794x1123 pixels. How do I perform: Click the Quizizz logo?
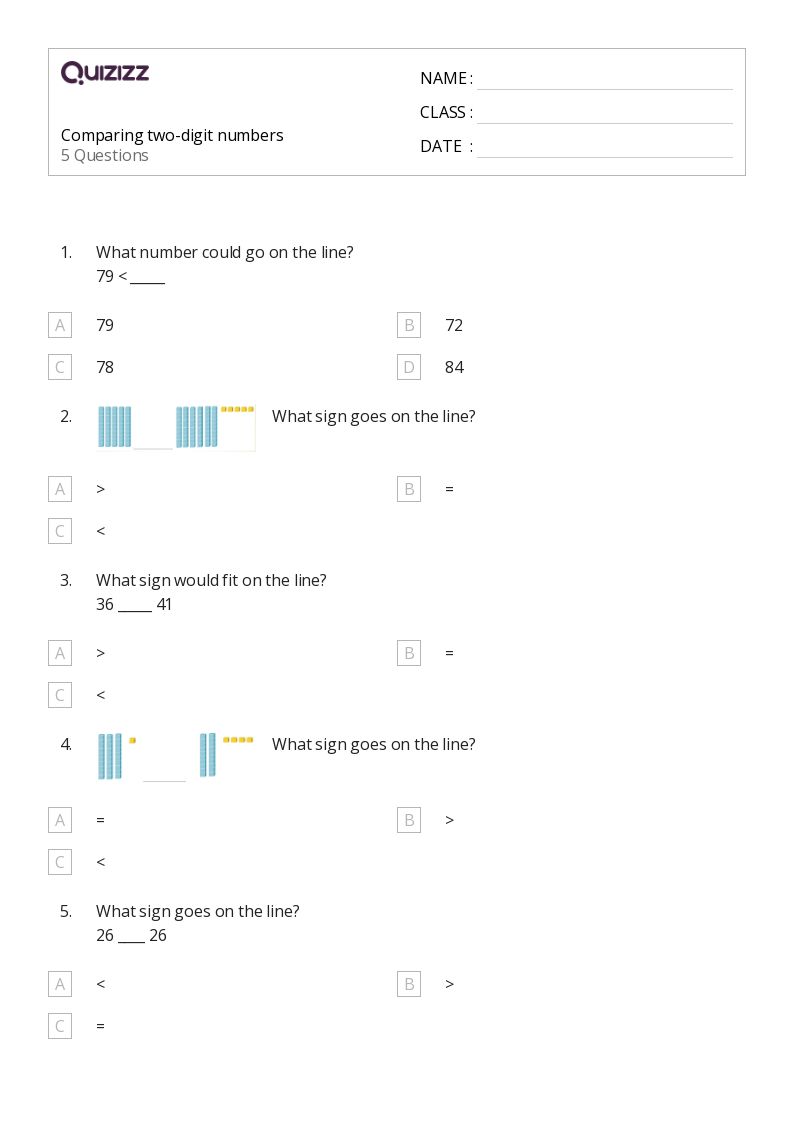(105, 73)
